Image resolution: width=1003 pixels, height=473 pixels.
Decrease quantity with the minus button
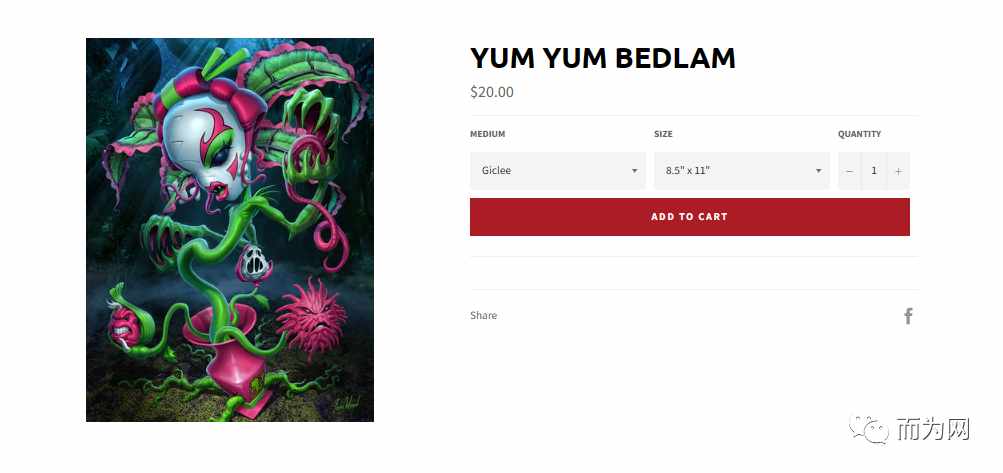click(849, 171)
